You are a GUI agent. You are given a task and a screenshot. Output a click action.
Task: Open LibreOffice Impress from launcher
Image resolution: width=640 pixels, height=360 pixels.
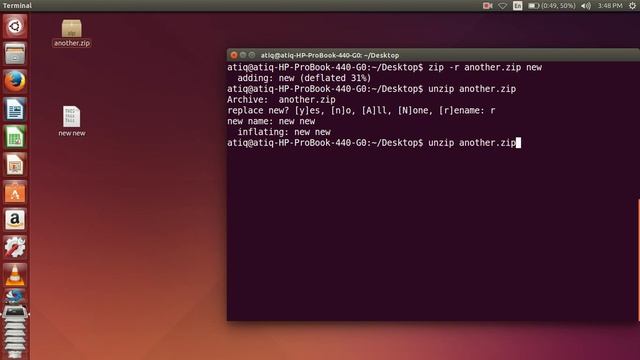coord(15,164)
